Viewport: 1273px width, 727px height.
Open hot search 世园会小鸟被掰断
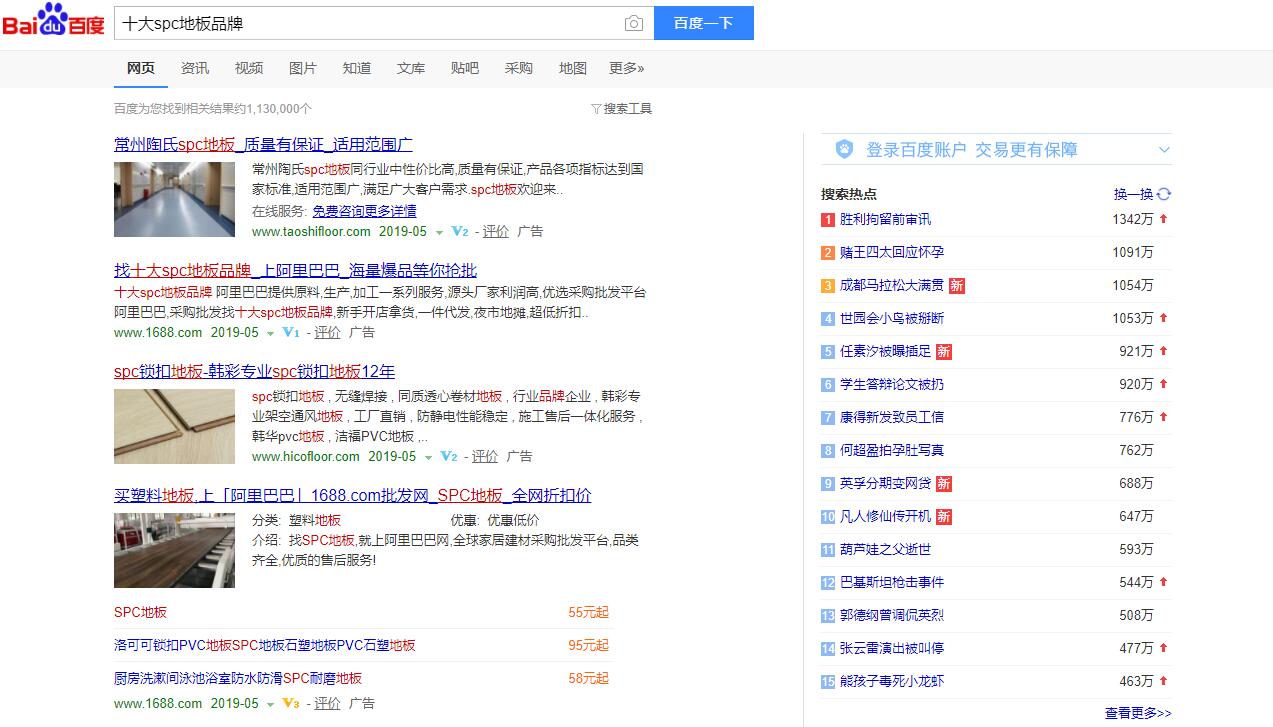click(x=892, y=318)
